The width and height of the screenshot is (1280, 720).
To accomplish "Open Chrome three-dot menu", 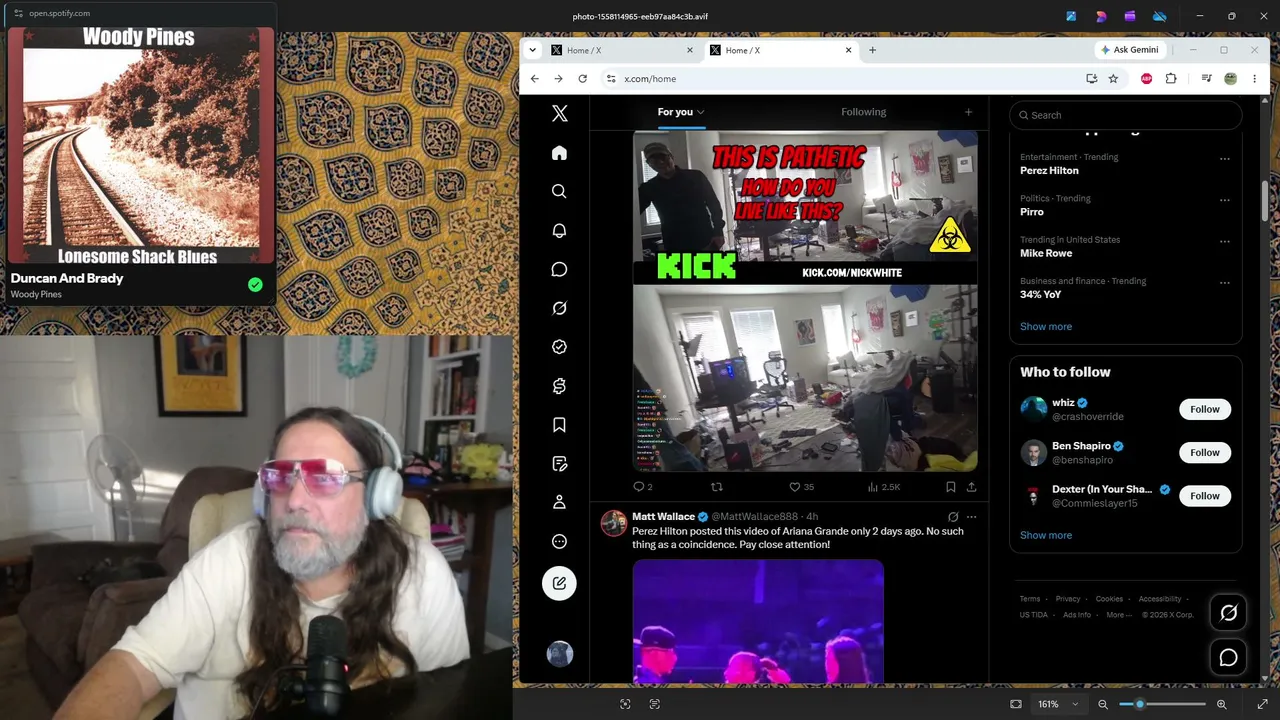I will pos(1254,79).
